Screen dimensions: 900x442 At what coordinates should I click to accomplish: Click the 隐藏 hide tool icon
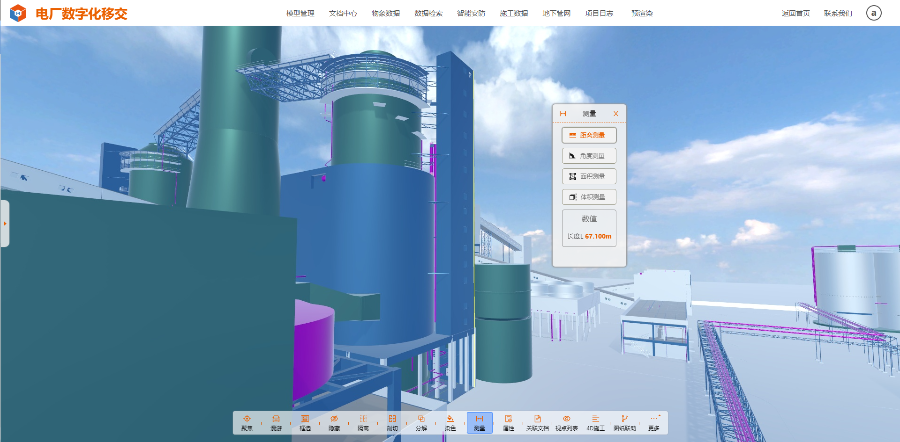point(333,423)
